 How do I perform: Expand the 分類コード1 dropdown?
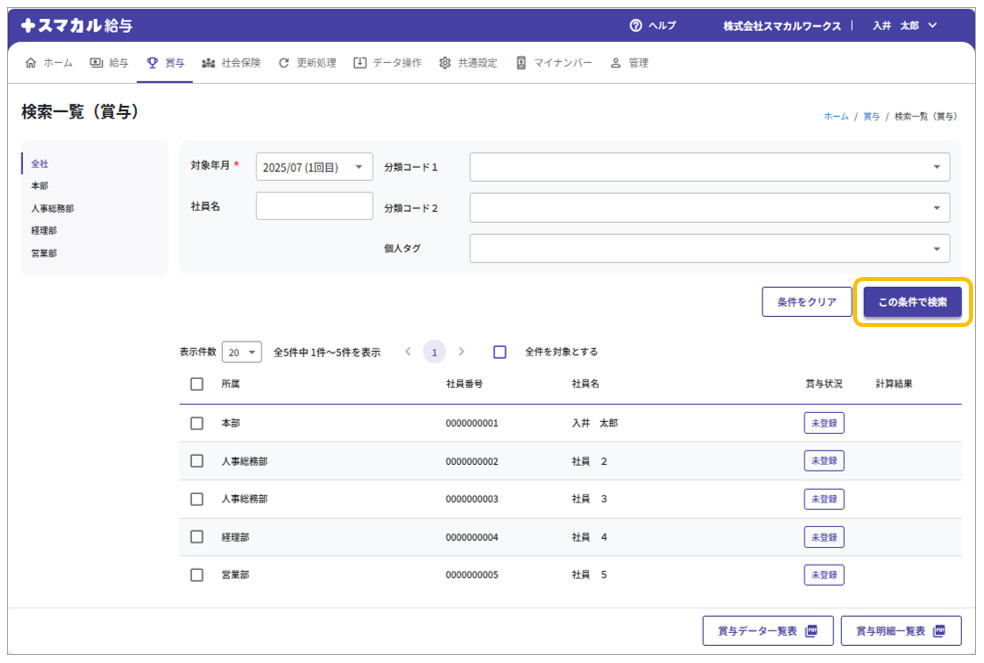[709, 167]
